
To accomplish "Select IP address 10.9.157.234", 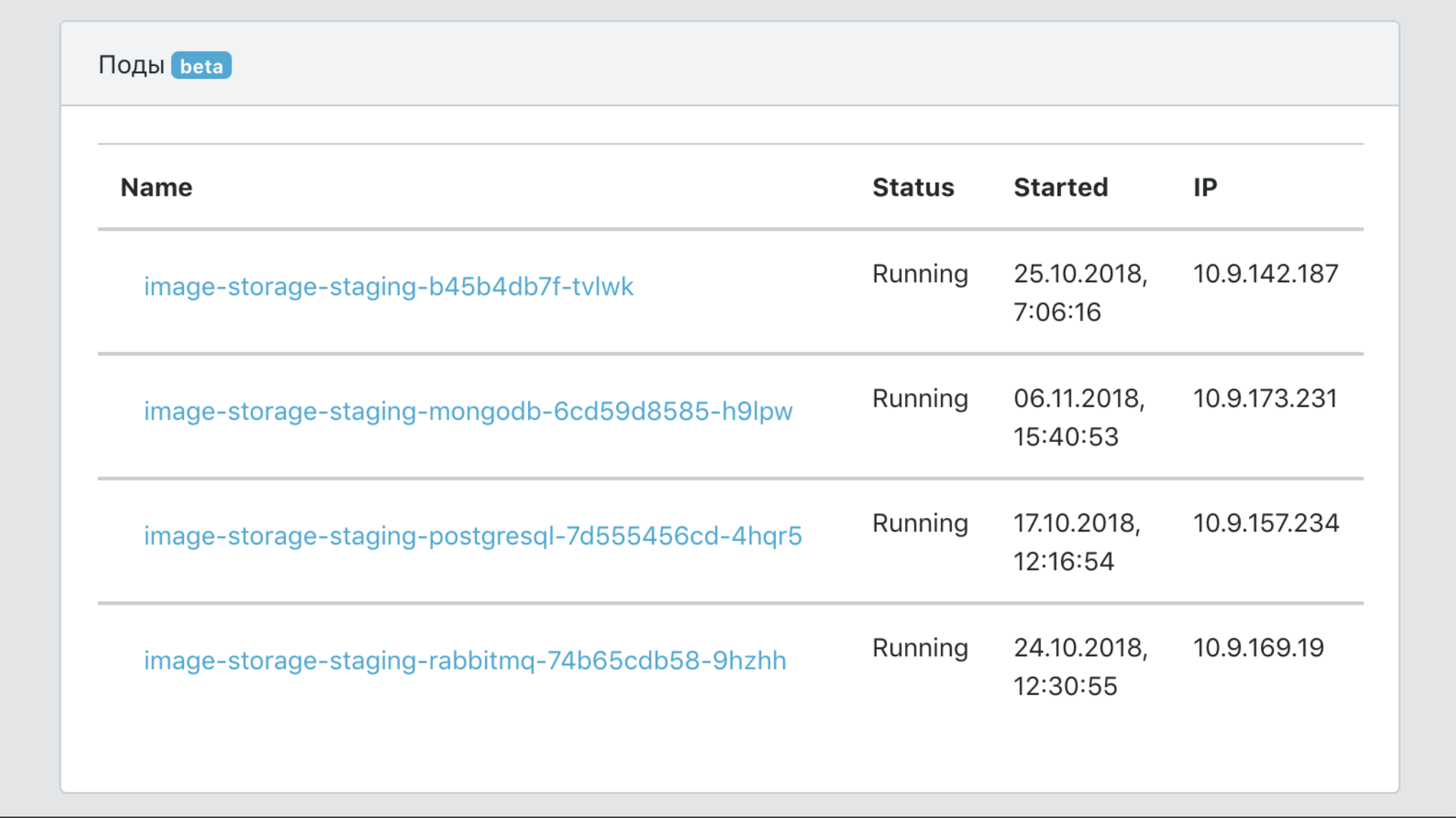I will click(x=1265, y=523).
